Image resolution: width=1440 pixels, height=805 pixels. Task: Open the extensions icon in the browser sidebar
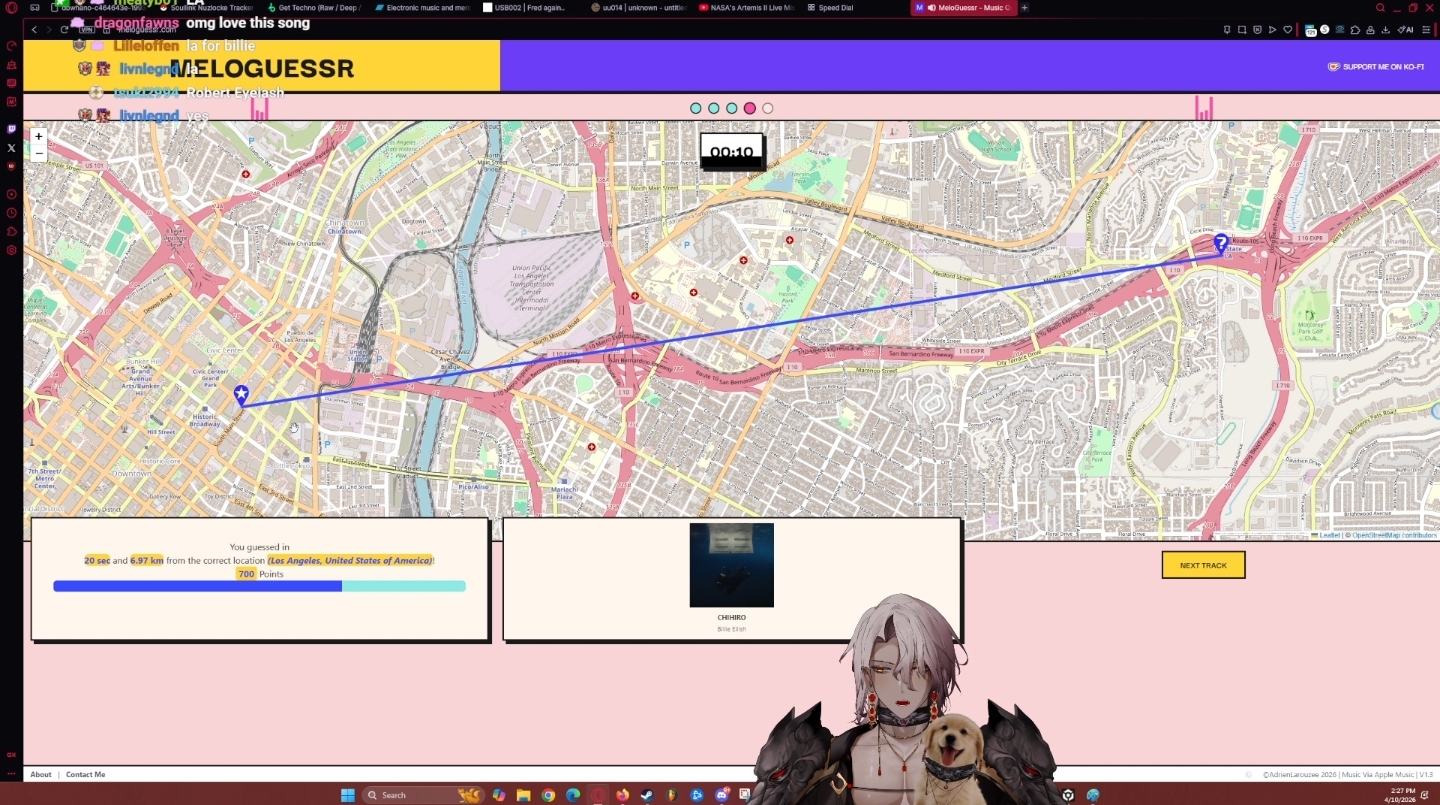11,231
